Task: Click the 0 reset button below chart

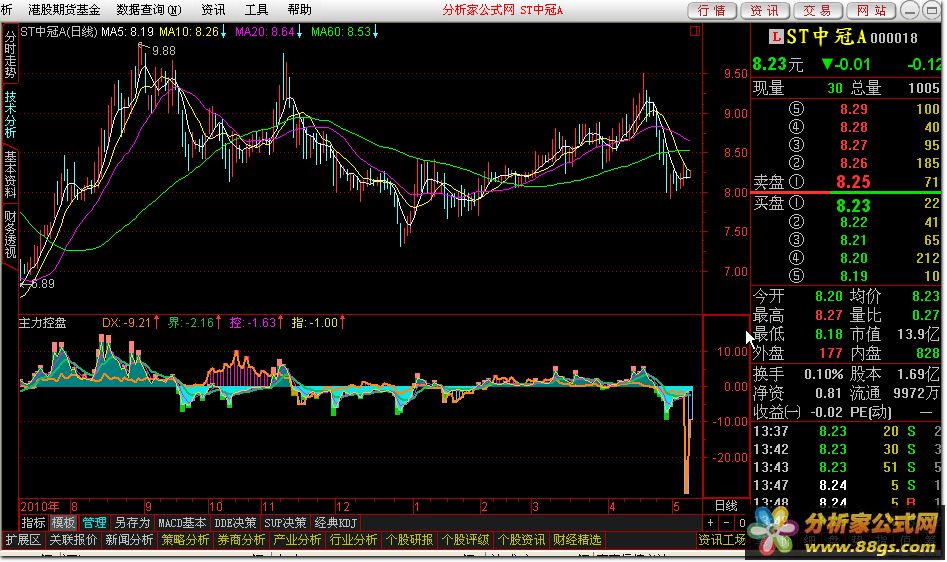Action: (742, 523)
